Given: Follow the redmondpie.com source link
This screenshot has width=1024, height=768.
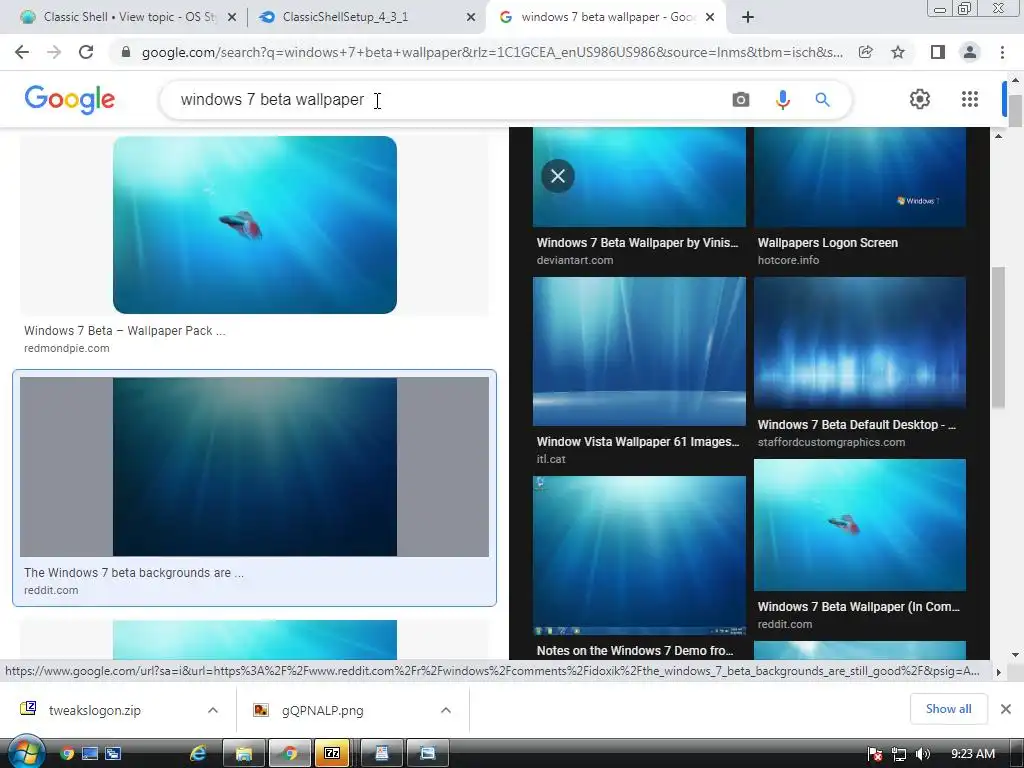Looking at the screenshot, I should (67, 348).
